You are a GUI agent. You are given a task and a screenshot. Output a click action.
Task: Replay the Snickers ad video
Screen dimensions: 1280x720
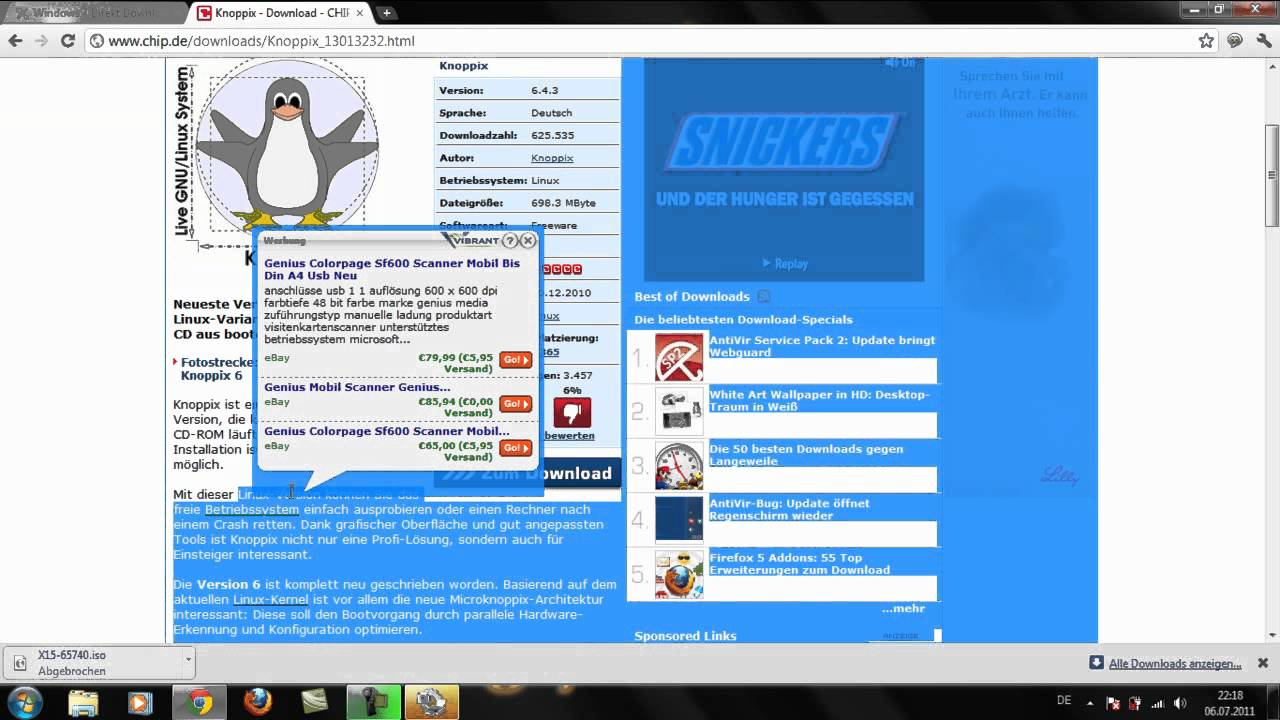785,264
